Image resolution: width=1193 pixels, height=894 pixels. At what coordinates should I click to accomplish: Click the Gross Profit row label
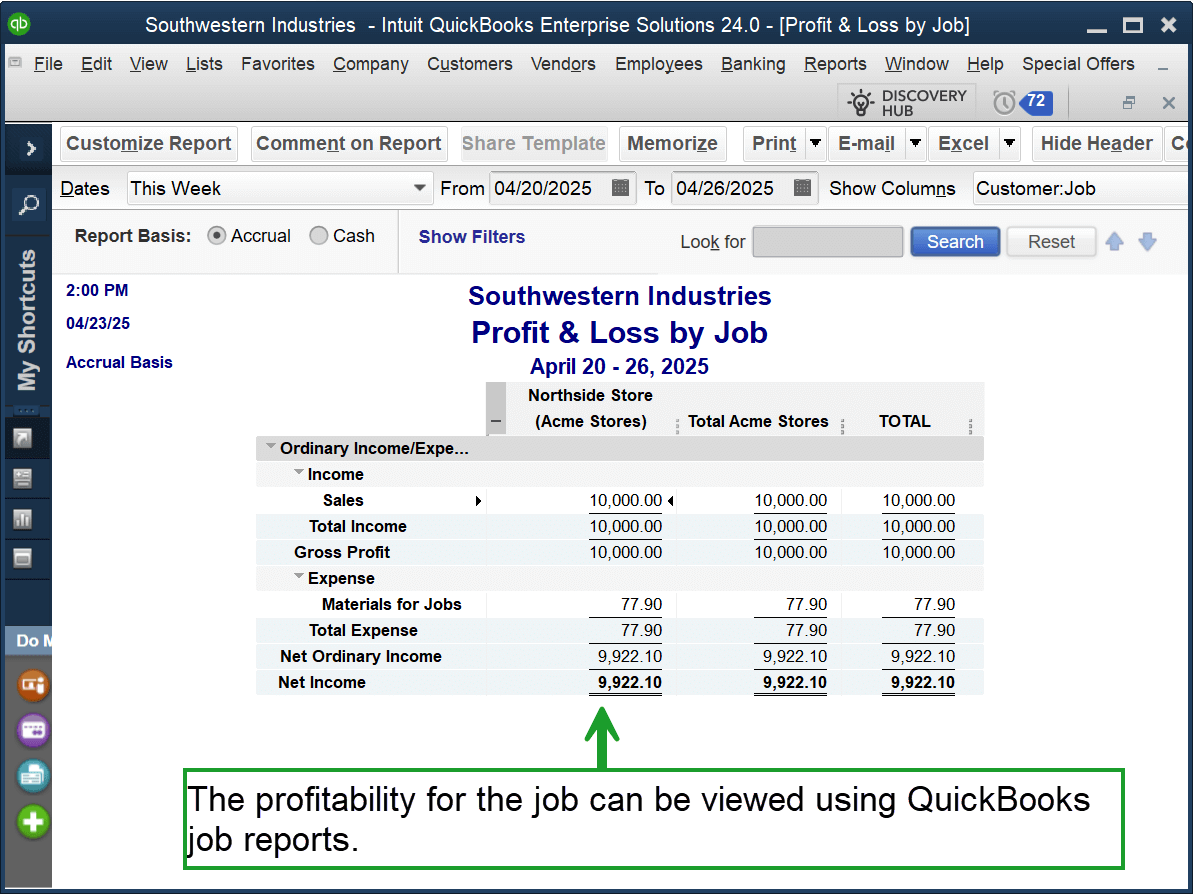point(342,552)
